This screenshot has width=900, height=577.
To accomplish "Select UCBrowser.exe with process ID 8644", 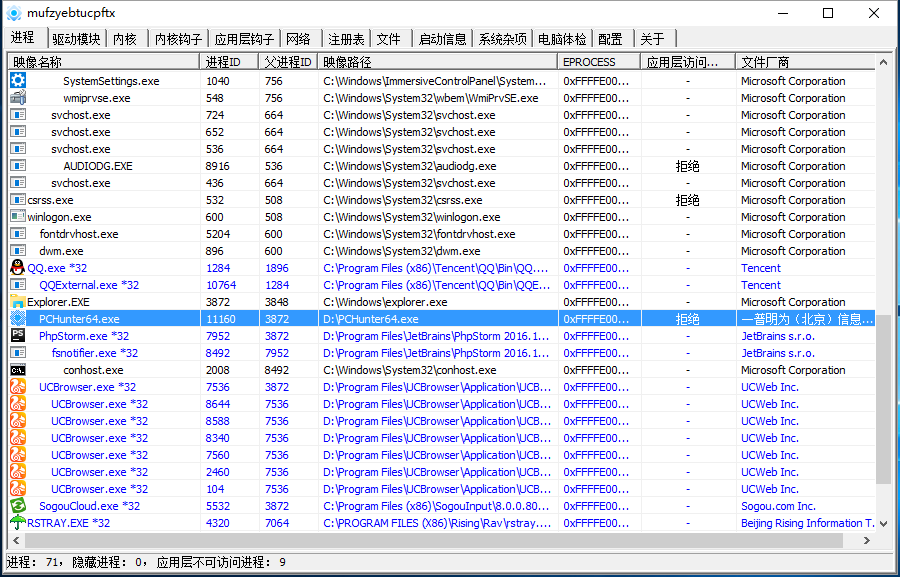I will pos(99,404).
